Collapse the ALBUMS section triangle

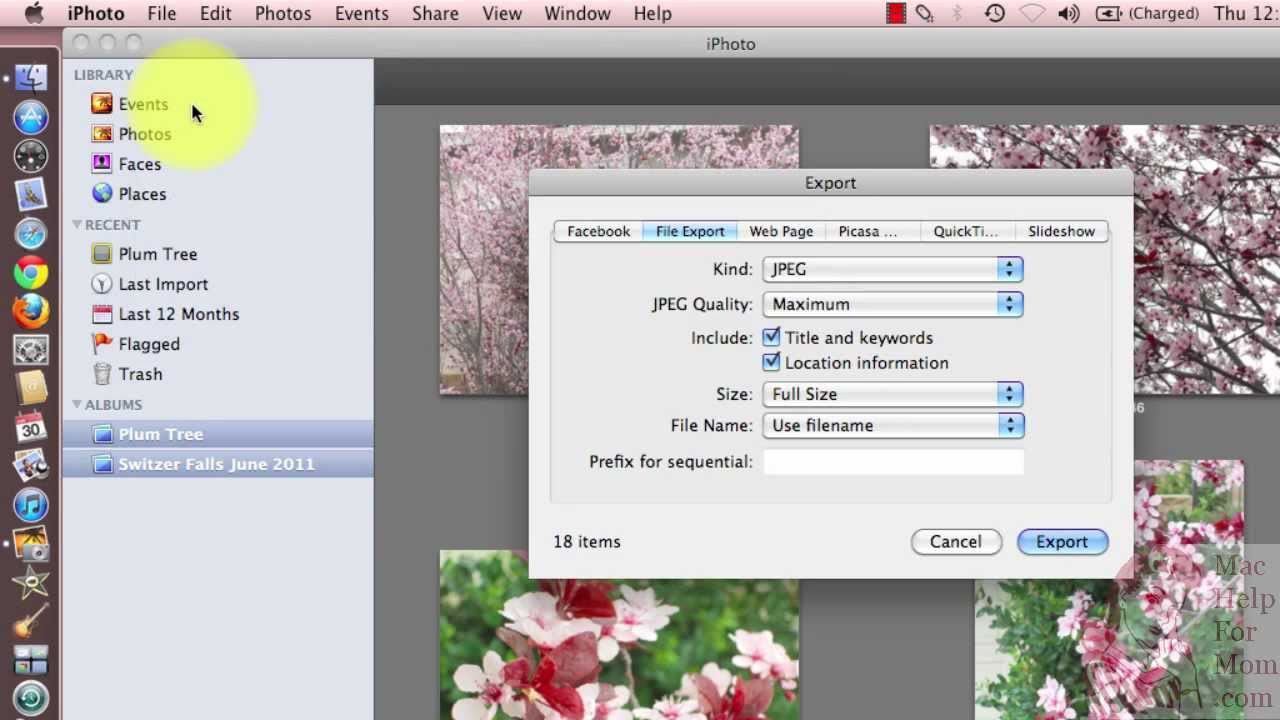click(x=77, y=404)
